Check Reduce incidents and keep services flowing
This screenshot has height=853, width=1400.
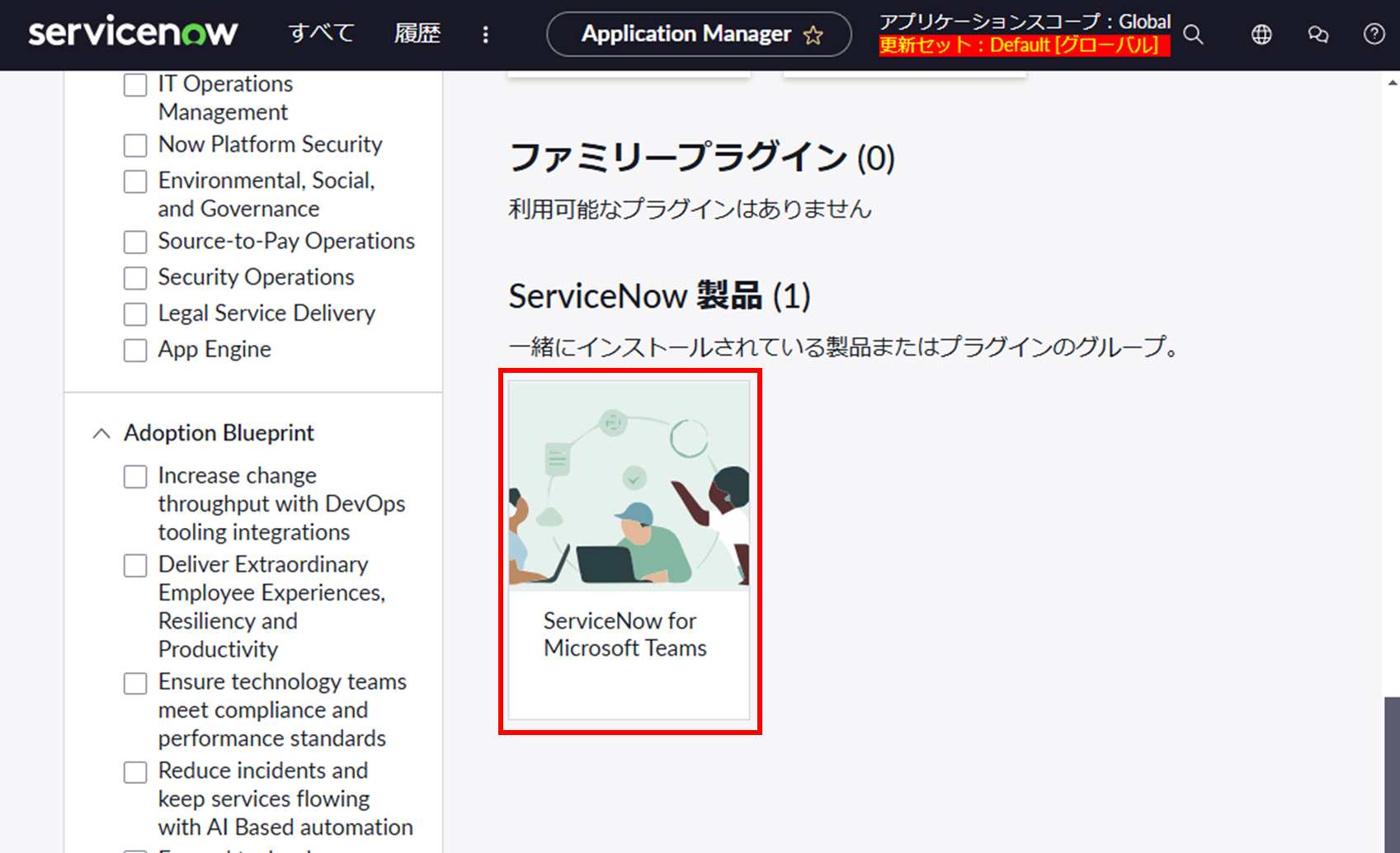(135, 772)
